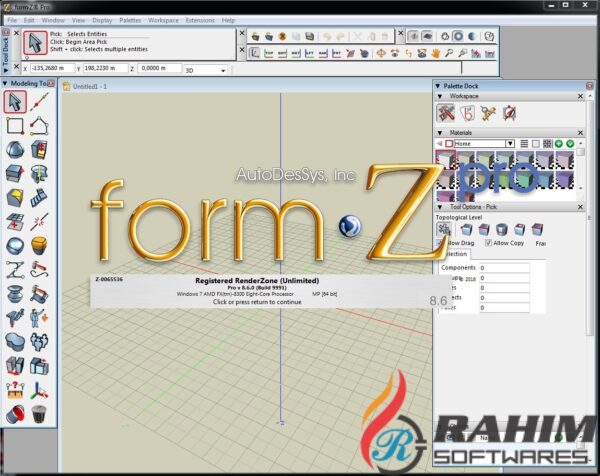Choose the XYZ colored axes tool

[39, 390]
